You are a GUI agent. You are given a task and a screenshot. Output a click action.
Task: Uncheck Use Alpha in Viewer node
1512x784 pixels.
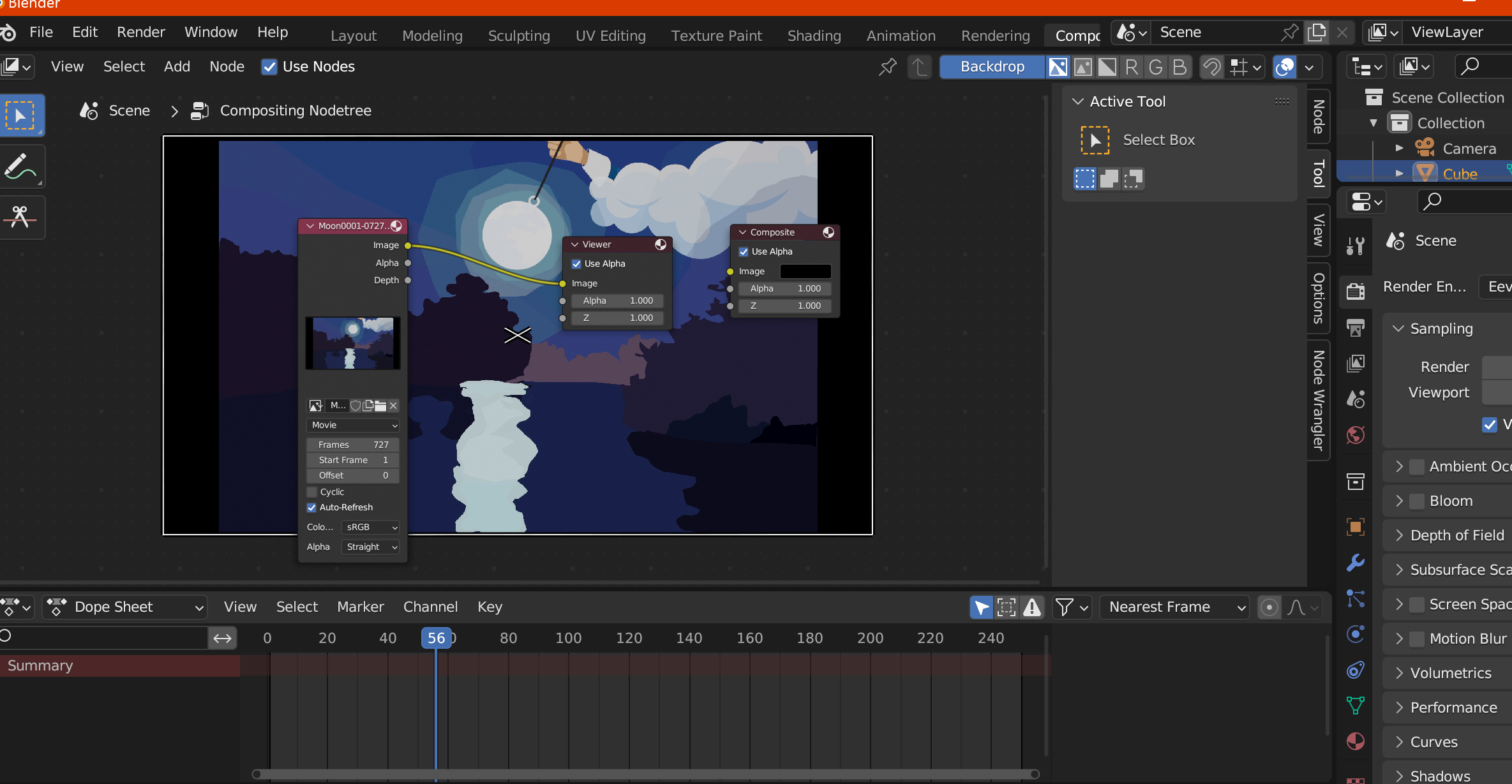tap(576, 263)
